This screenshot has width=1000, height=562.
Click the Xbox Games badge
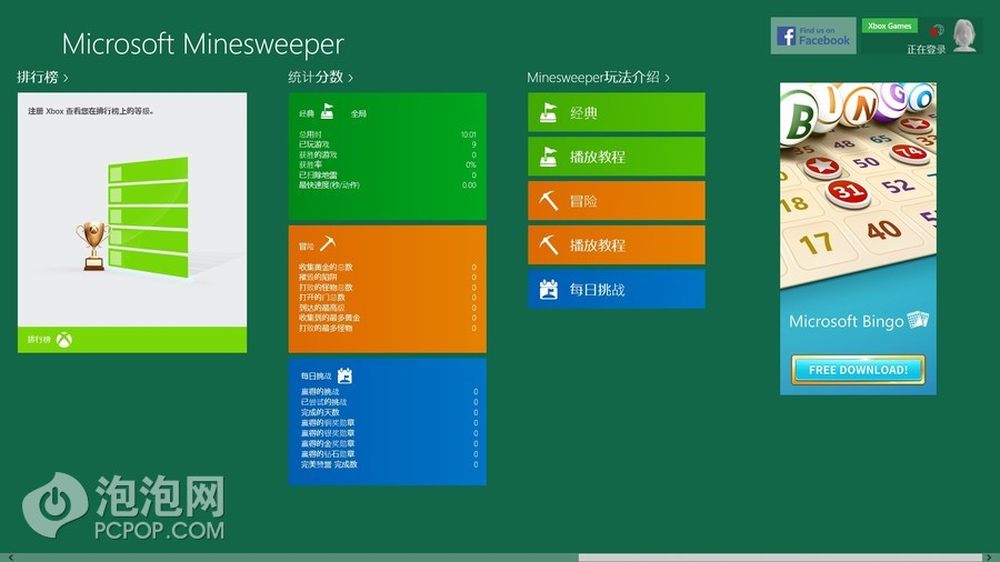coord(890,26)
